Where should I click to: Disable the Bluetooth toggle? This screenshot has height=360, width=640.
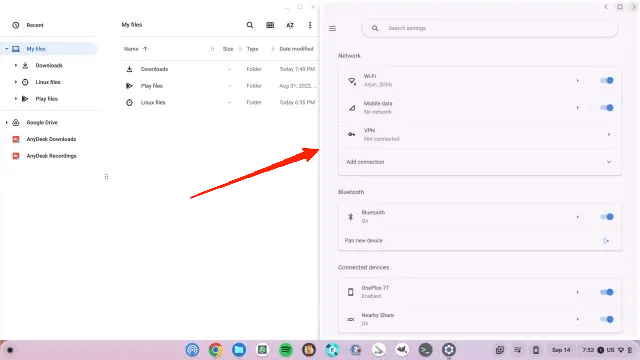coord(607,217)
